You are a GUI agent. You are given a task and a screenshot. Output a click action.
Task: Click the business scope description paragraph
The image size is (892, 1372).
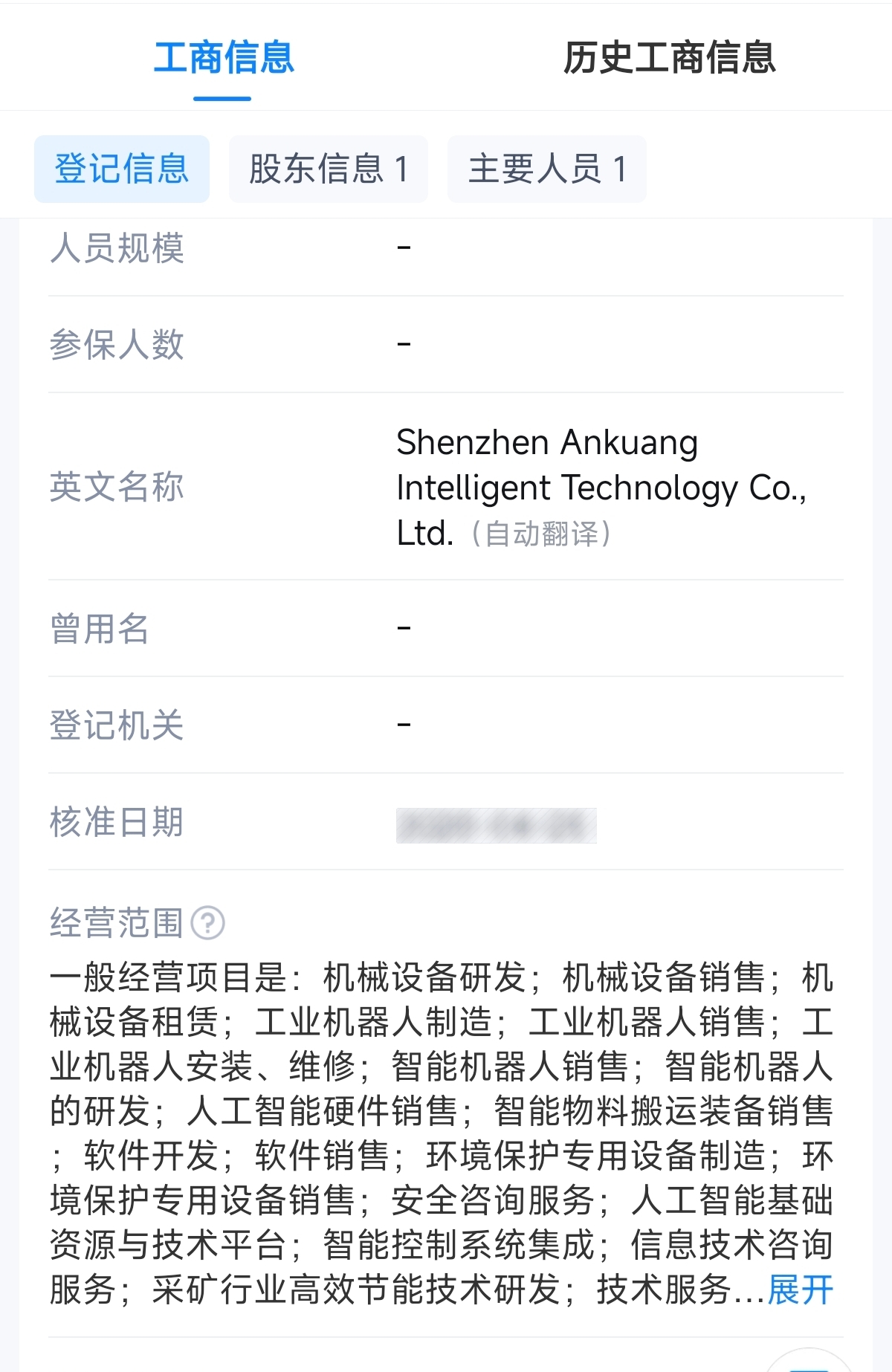442,1133
